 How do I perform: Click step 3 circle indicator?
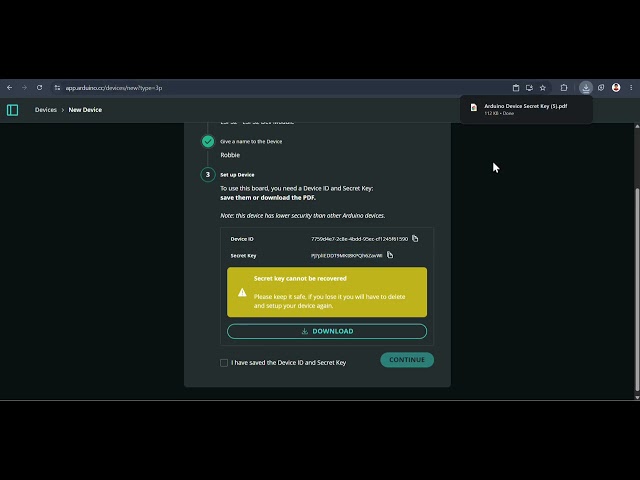208,175
